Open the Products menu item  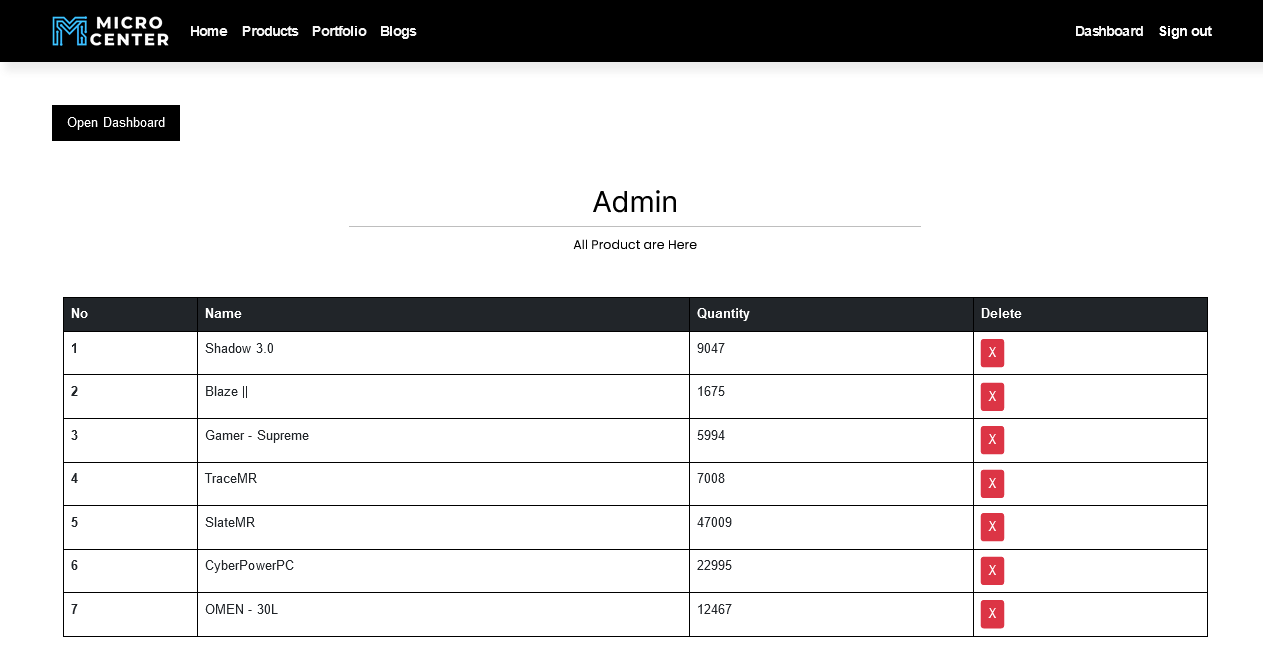(270, 31)
